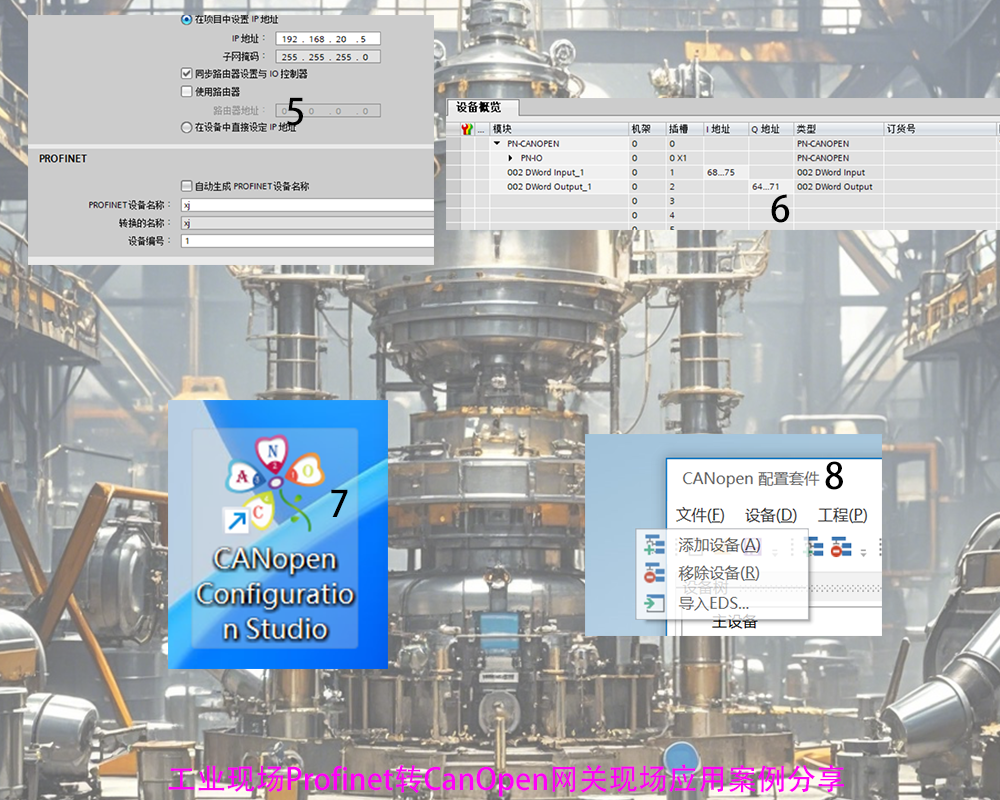Click the 插槽 column header

(684, 129)
